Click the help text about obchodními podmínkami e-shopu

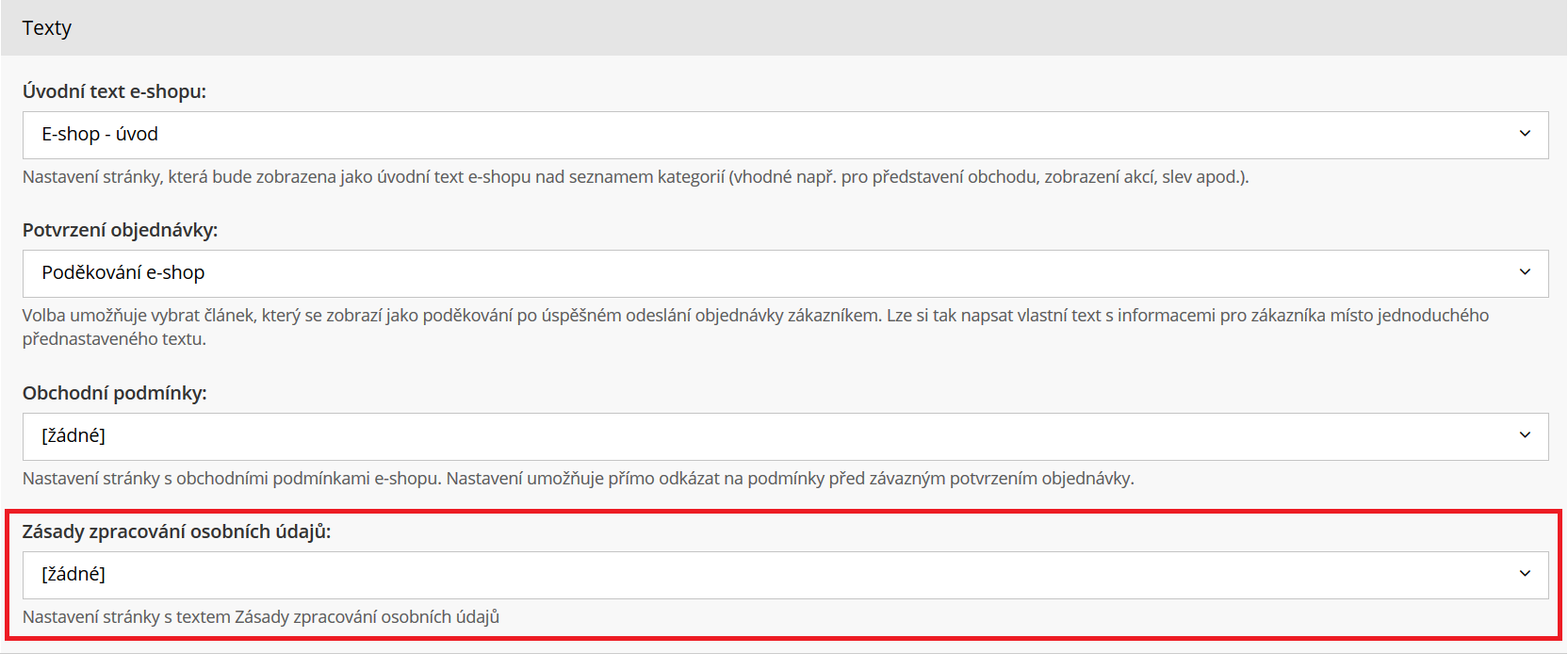pyautogui.click(x=578, y=479)
